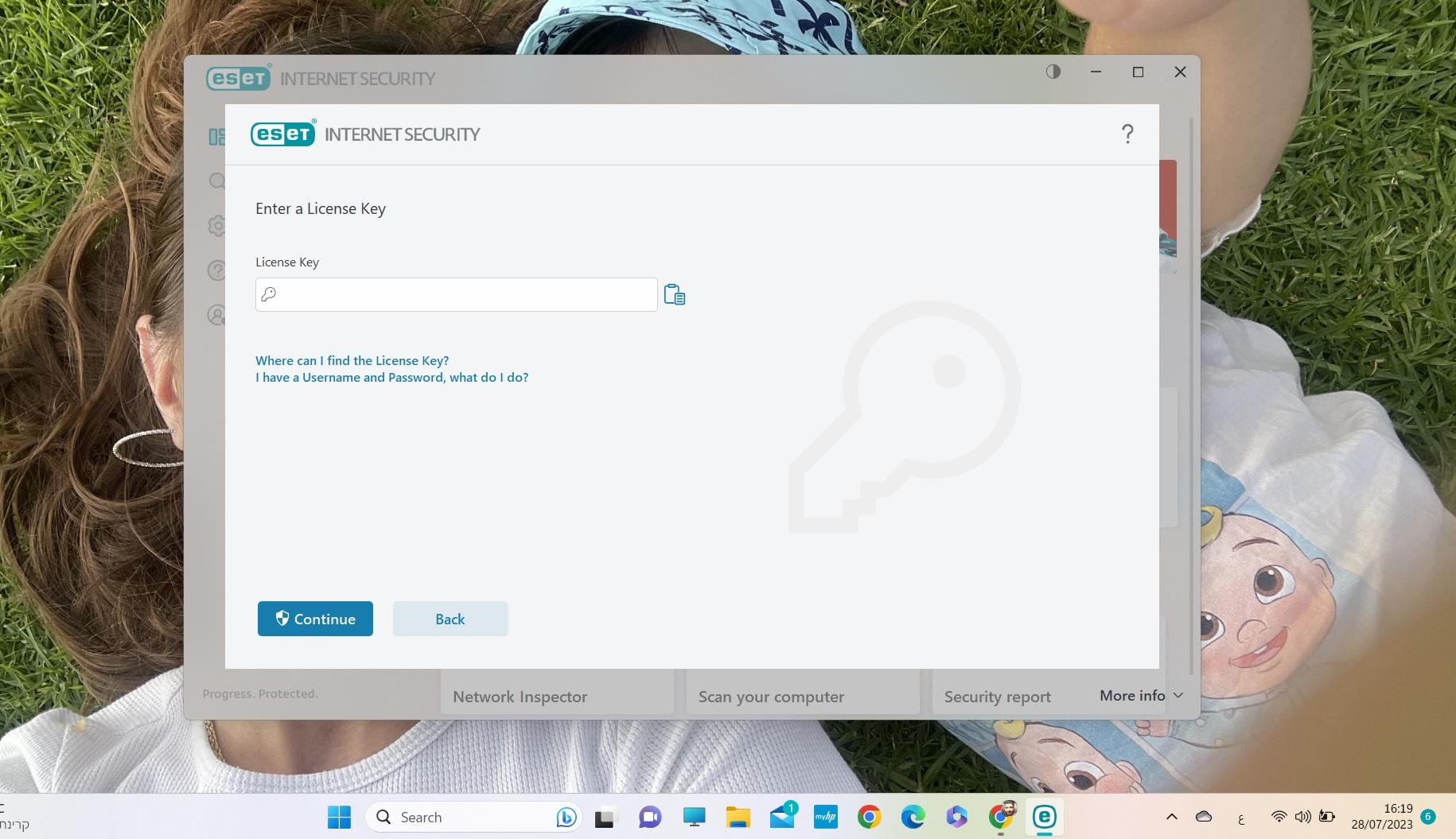Open Chrome profile window in taskbar
1456x839 pixels.
[x=1001, y=817]
